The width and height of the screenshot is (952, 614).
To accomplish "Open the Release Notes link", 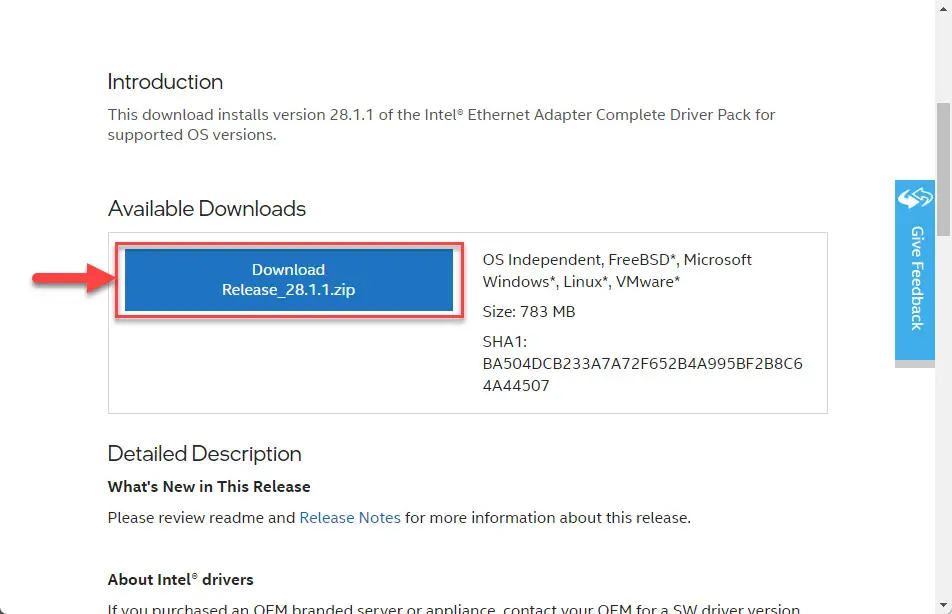I will 350,517.
